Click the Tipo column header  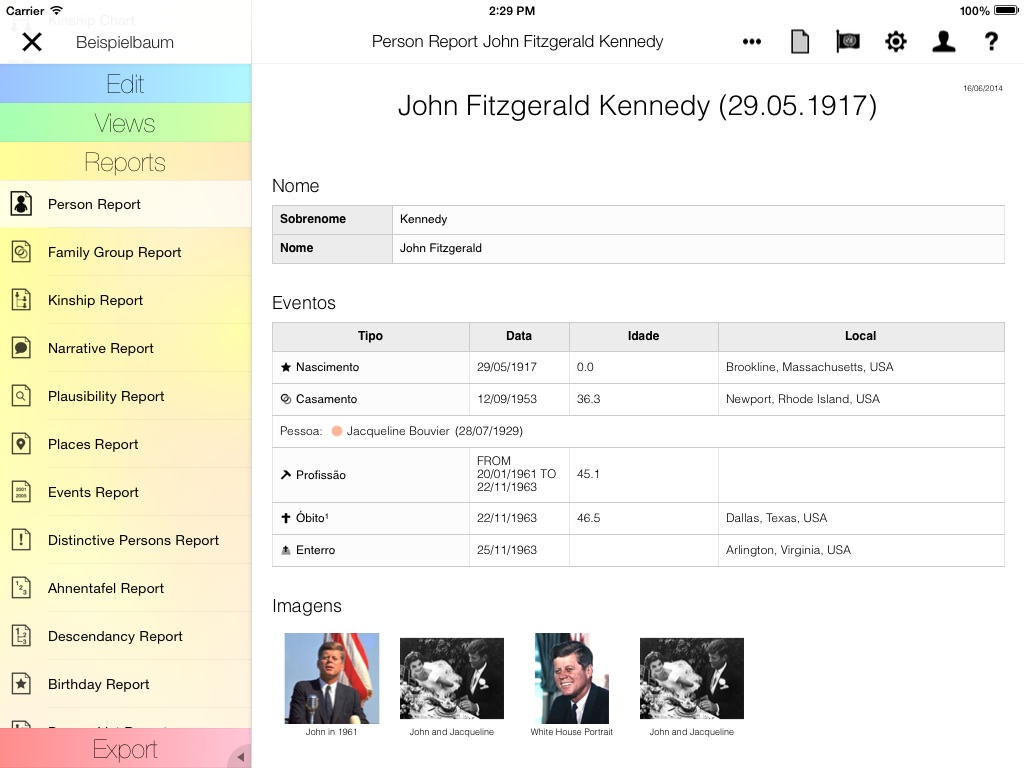(x=370, y=336)
